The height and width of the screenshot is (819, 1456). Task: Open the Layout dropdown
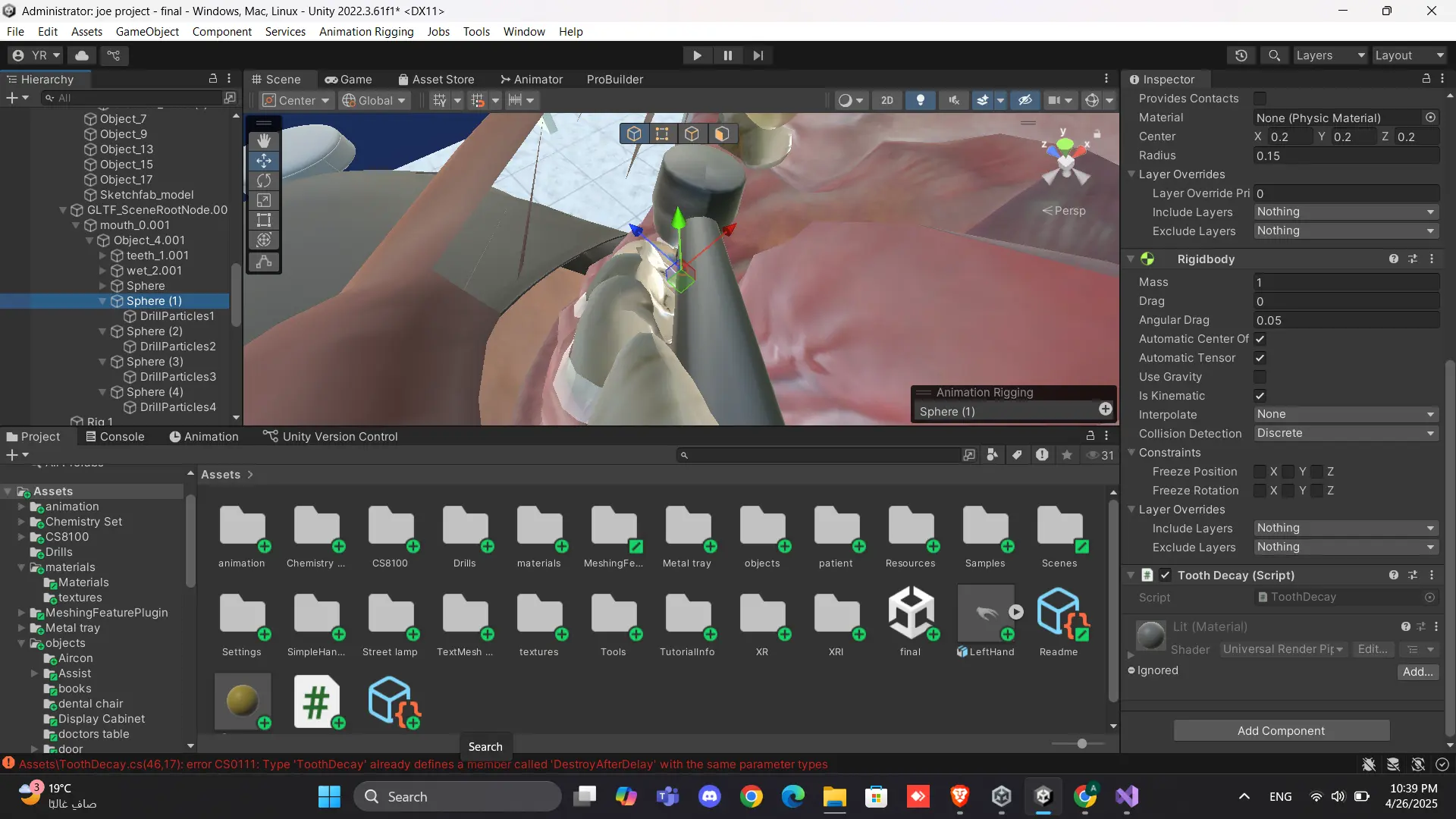tap(1410, 55)
